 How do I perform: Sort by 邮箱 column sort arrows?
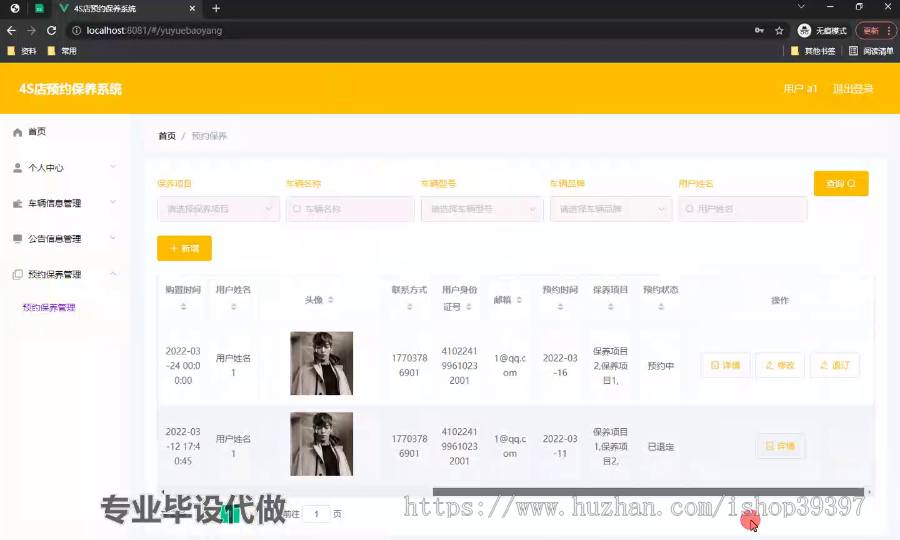point(519,300)
